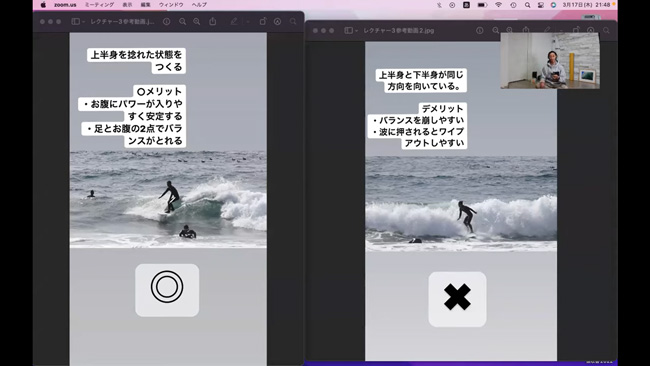The height and width of the screenshot is (366, 650).
Task: Check the battery status icon
Action: tap(482, 5)
